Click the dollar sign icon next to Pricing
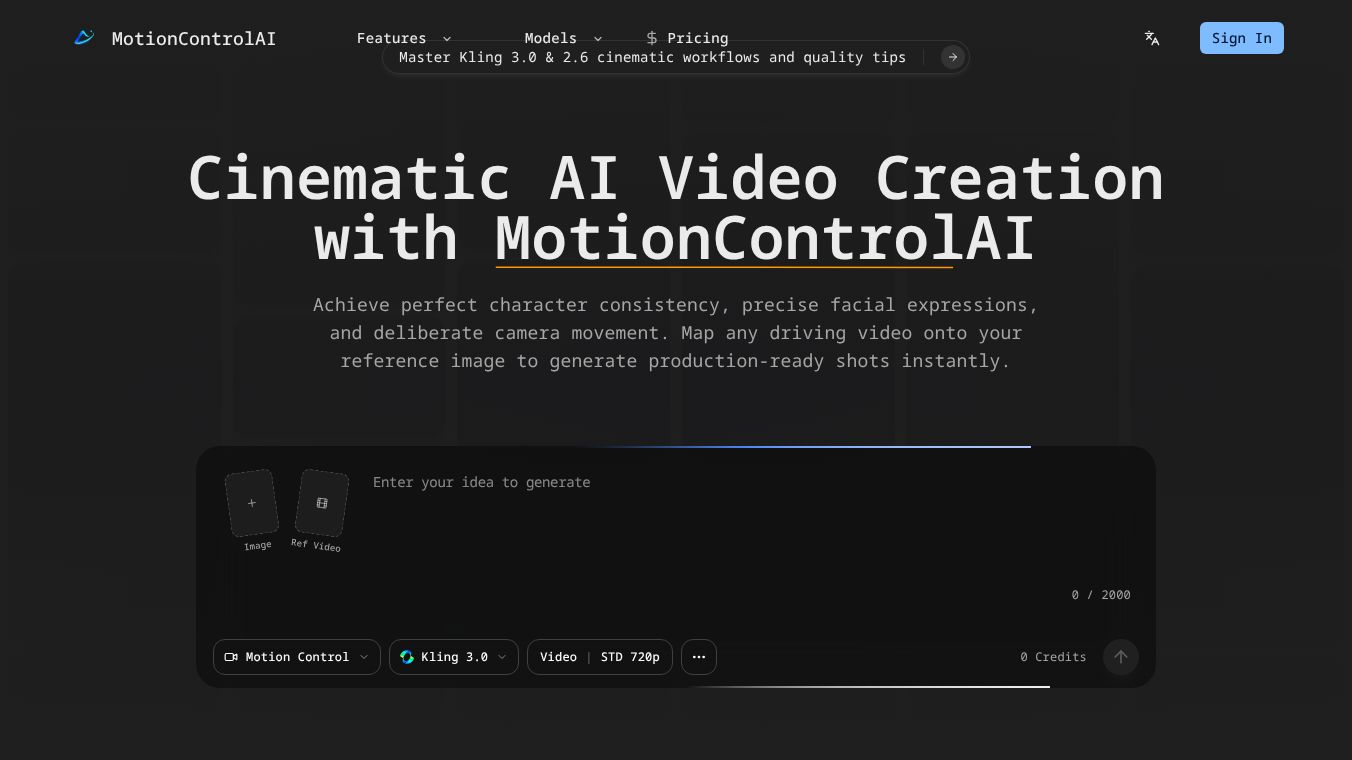Viewport: 1352px width, 760px height. pyautogui.click(x=652, y=38)
